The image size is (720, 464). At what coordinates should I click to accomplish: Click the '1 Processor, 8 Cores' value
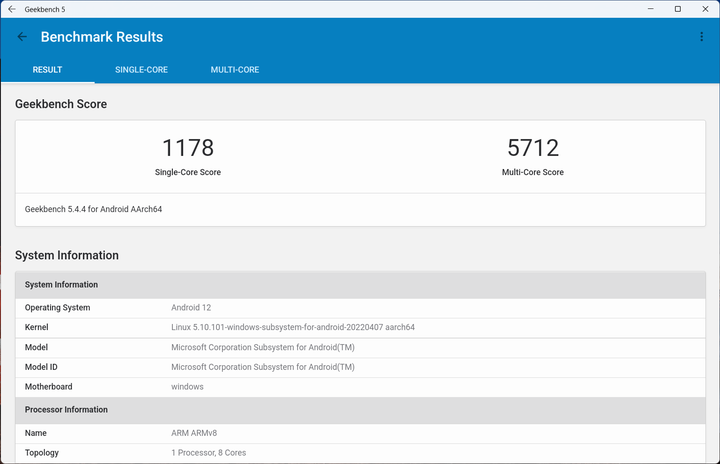209,453
